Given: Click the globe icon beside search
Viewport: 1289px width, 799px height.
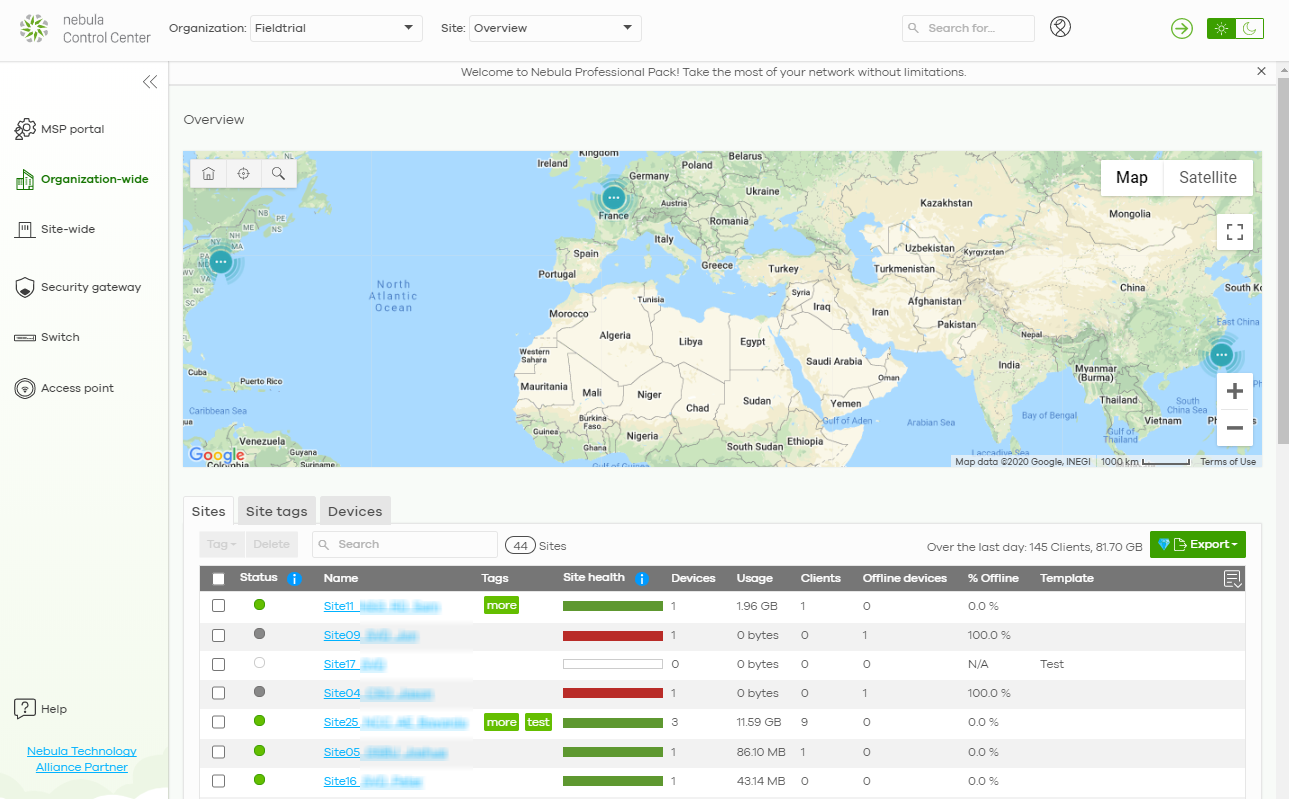Looking at the screenshot, I should pos(1061,27).
